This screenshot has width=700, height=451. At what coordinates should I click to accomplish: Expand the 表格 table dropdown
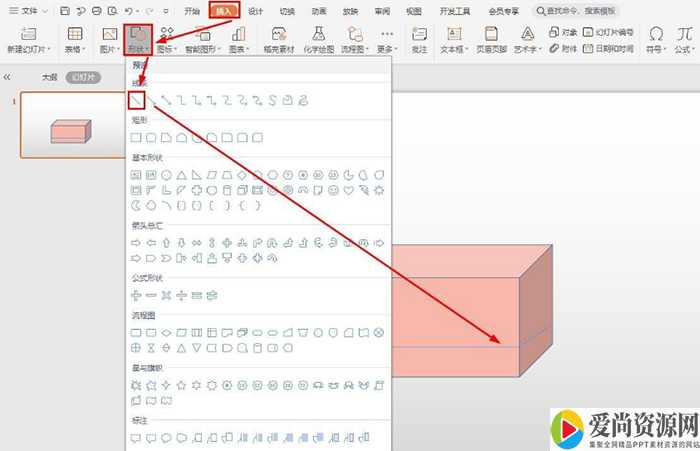73,40
